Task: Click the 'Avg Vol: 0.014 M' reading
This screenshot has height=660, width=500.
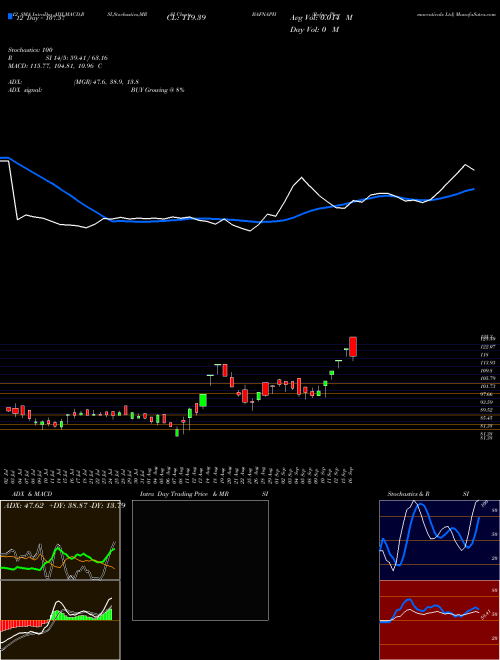Action: [321, 18]
